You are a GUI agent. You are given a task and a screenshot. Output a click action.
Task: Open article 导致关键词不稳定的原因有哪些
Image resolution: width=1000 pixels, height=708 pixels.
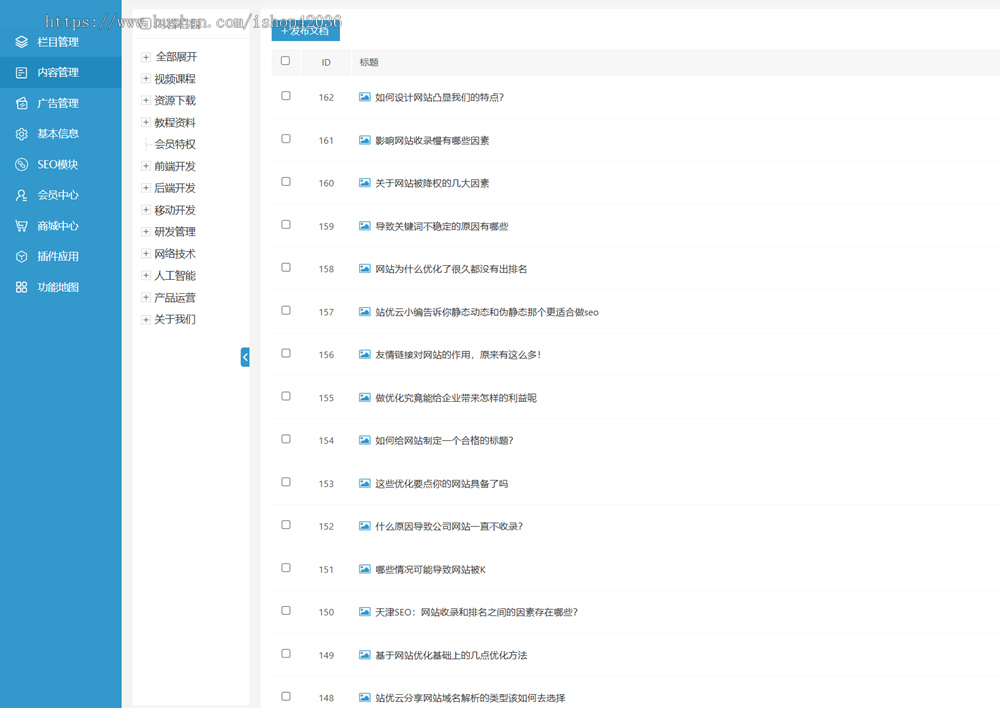click(x=442, y=226)
